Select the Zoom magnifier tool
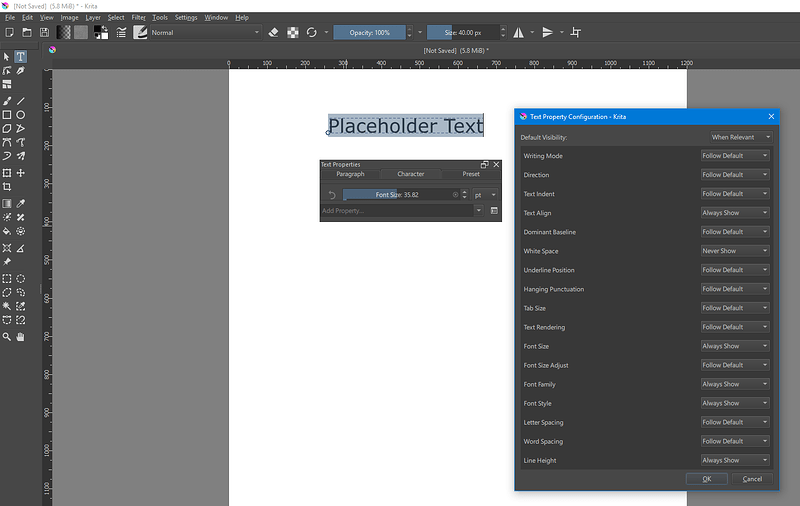The image size is (800, 506). [x=7, y=337]
